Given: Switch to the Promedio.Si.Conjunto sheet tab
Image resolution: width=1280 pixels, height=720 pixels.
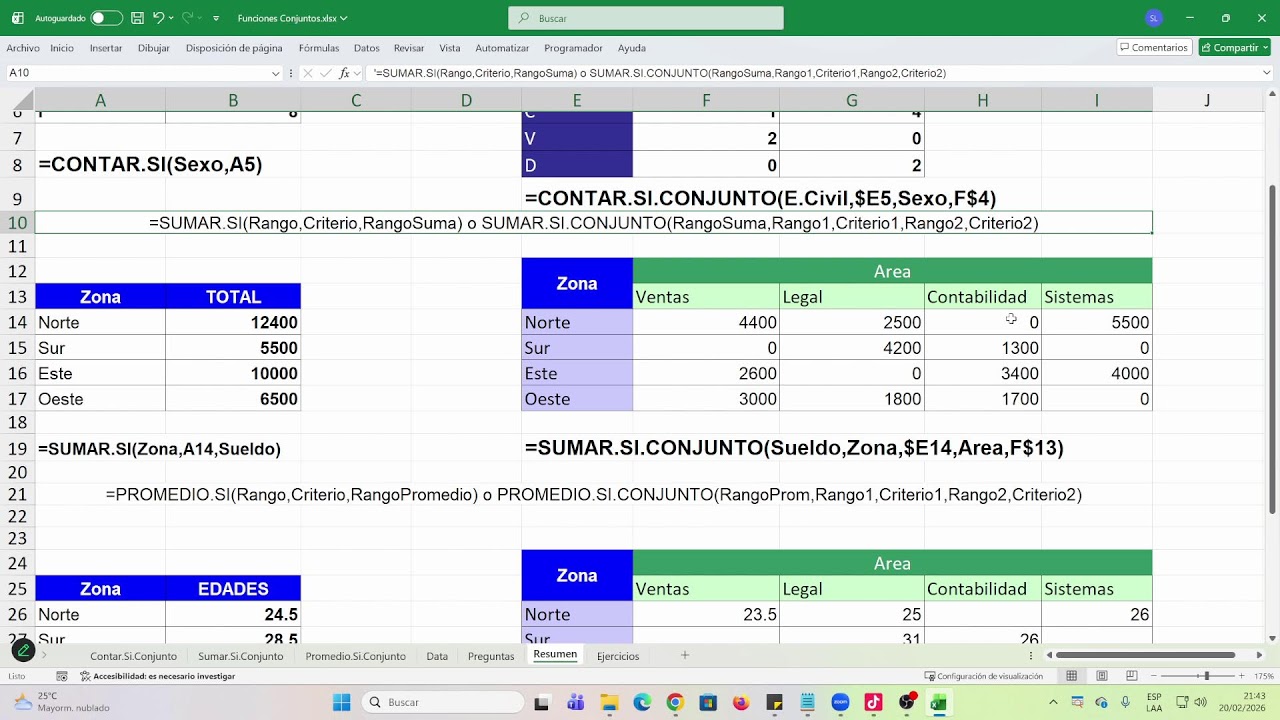Looking at the screenshot, I should 355,656.
